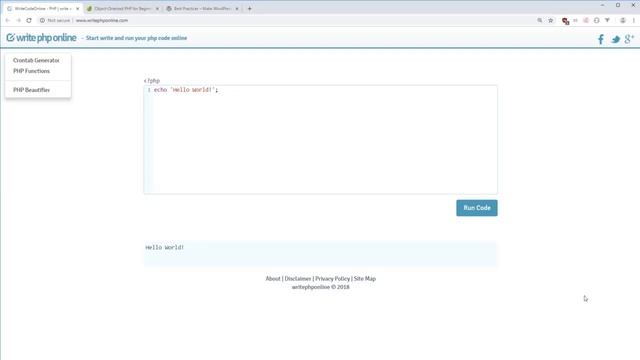
Task: Open the Chrome three-dot menu
Action: (x=634, y=20)
